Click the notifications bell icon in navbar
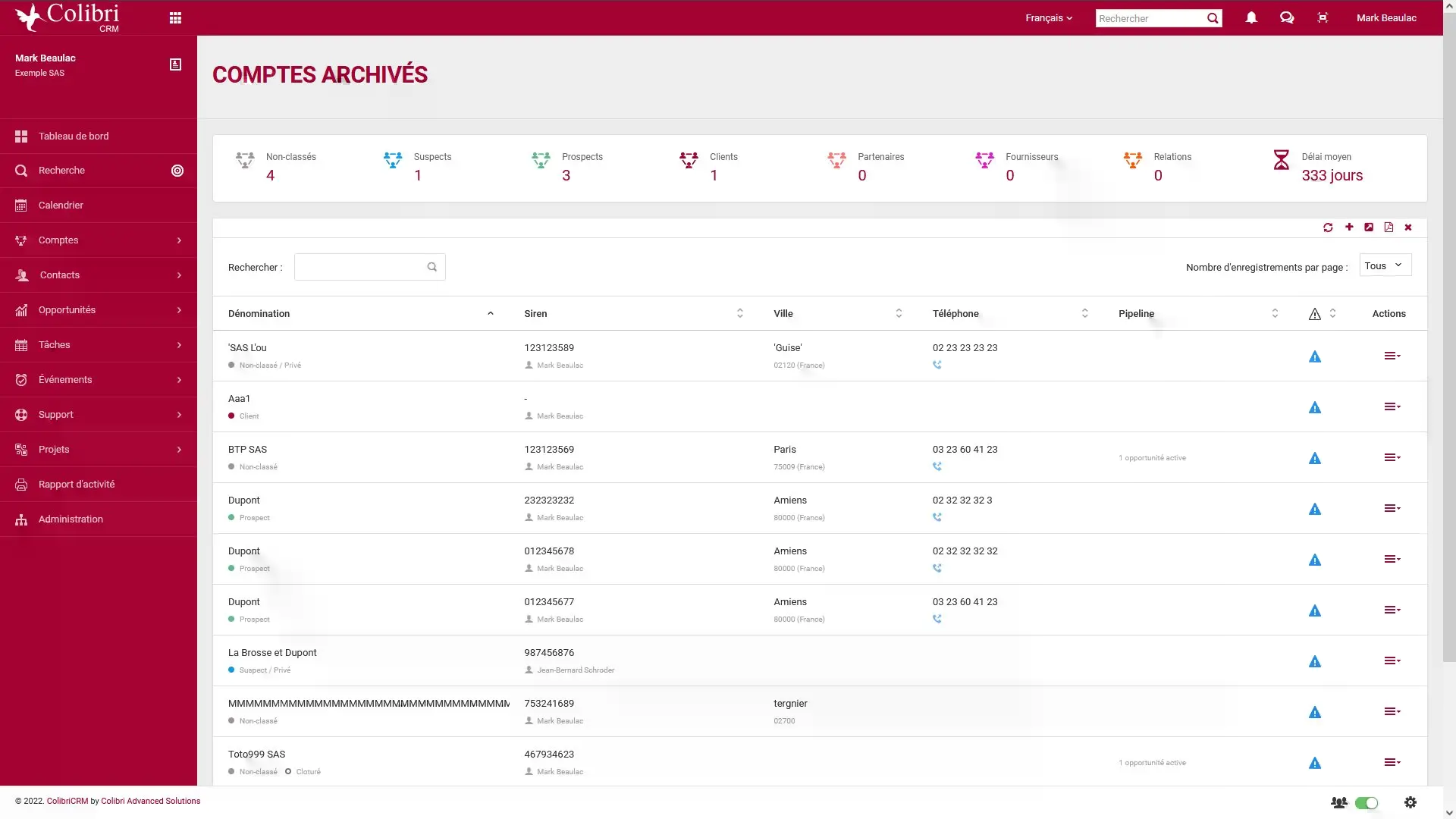Screen dimensions: 1456x819 pos(1250,18)
